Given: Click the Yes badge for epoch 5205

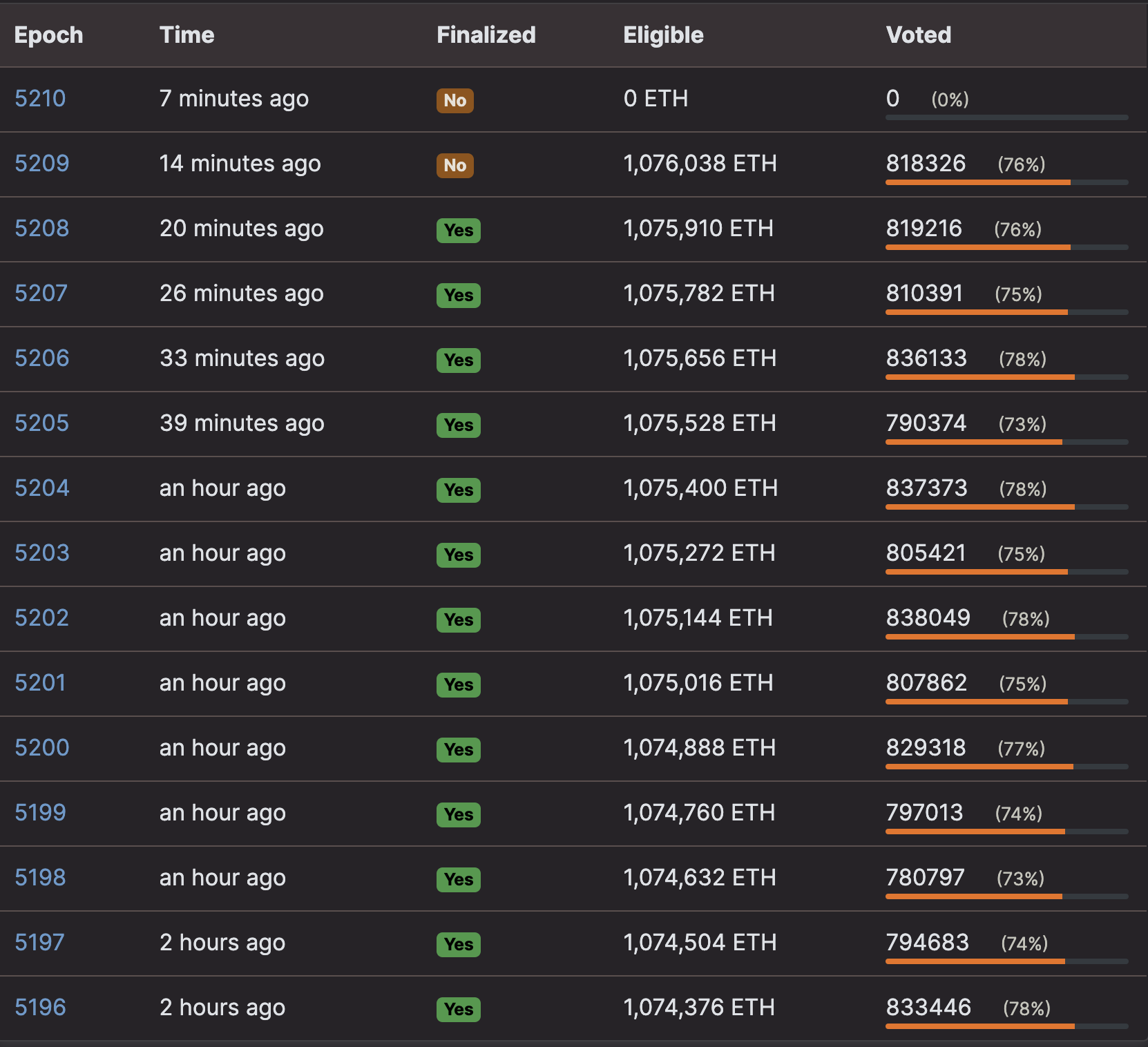Looking at the screenshot, I should [x=459, y=425].
